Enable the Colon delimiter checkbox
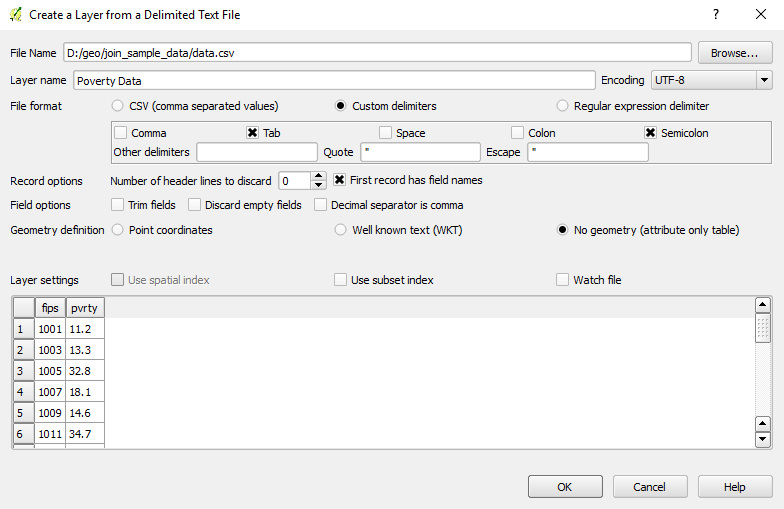Screen dimensions: 784x509 coord(518,132)
